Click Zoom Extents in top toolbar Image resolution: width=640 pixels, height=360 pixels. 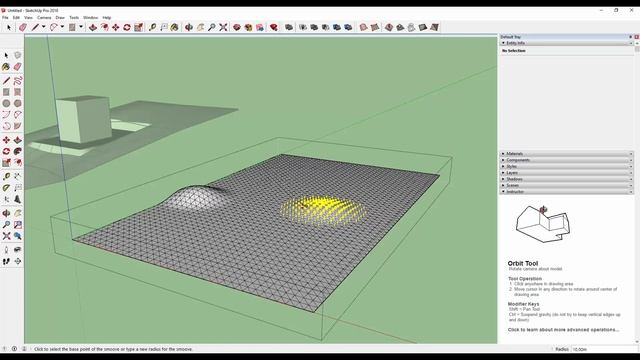(x=223, y=27)
